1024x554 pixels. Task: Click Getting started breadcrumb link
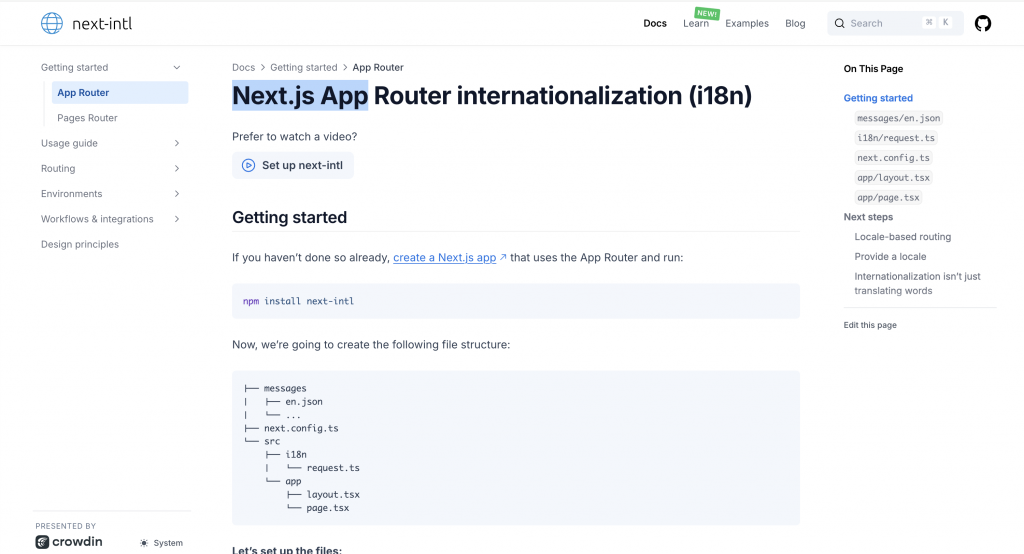click(x=304, y=67)
